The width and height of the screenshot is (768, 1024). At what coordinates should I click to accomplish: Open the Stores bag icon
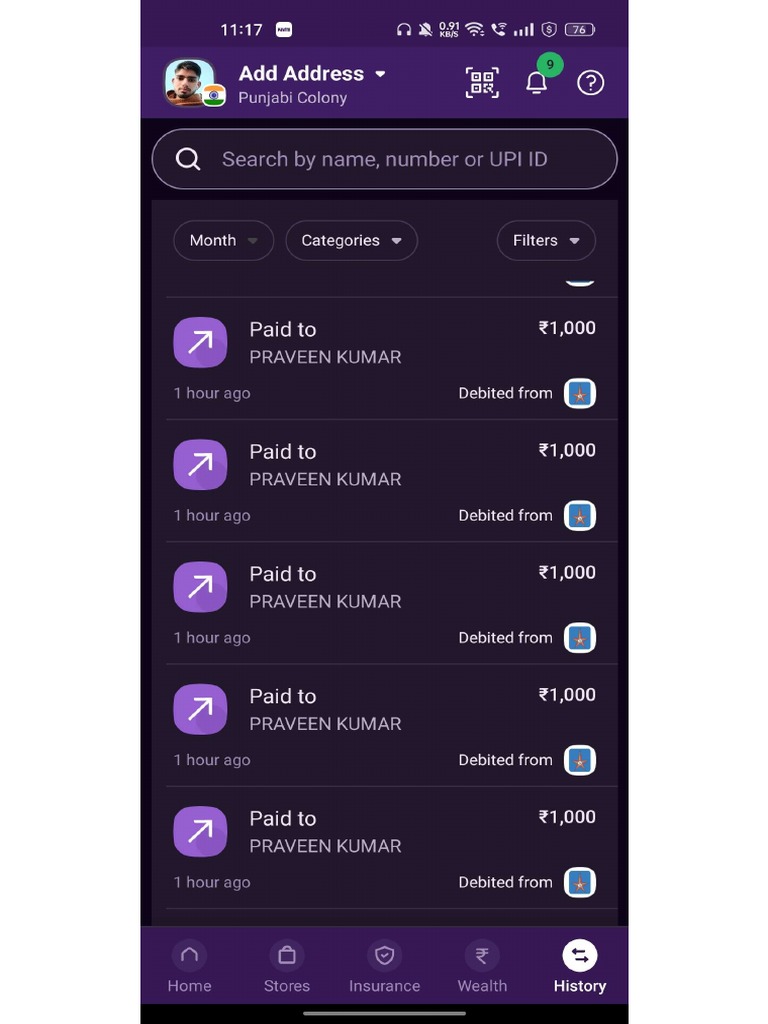(x=286, y=956)
